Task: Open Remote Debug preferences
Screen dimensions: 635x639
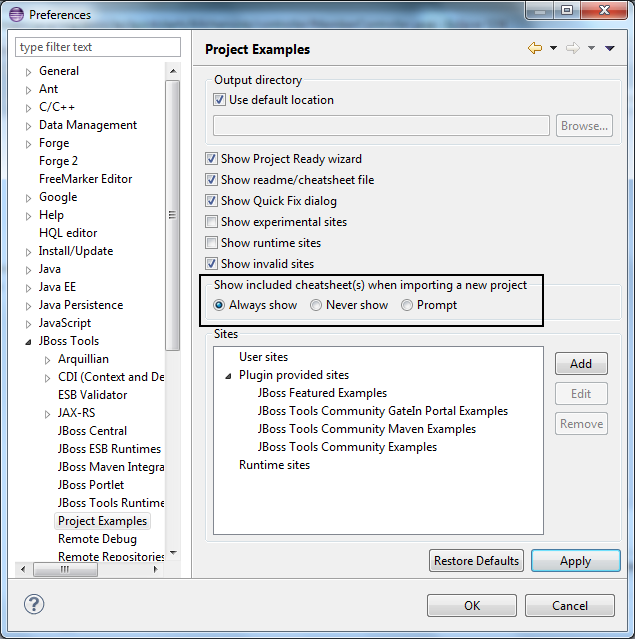Action: (x=97, y=539)
